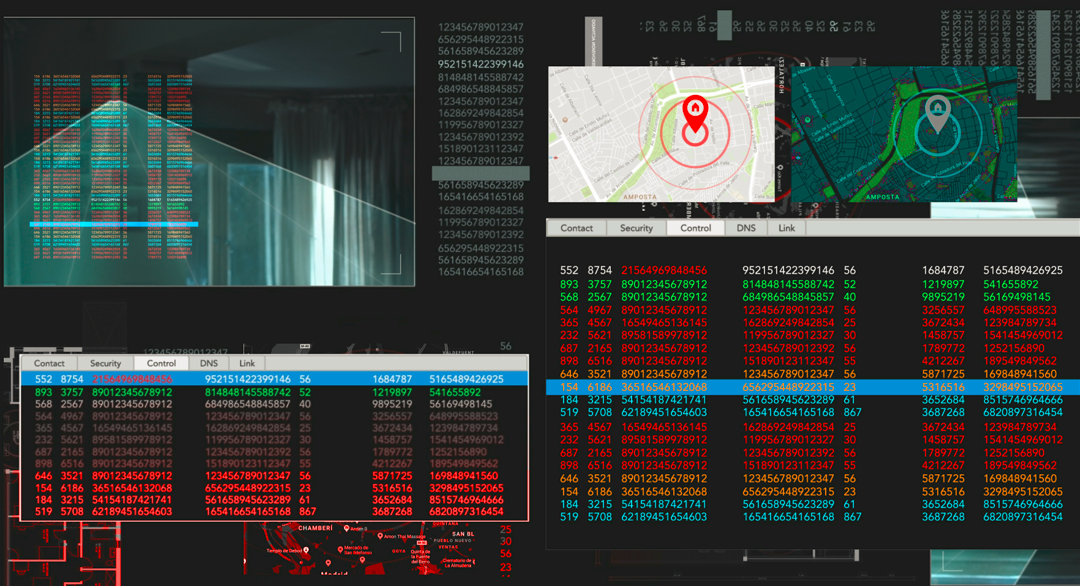Open the Link tab on the right table

click(x=787, y=228)
